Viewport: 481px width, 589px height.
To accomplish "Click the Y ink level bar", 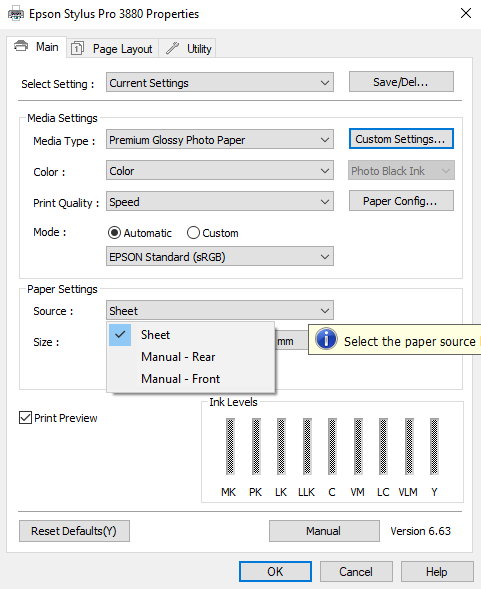I will [434, 446].
